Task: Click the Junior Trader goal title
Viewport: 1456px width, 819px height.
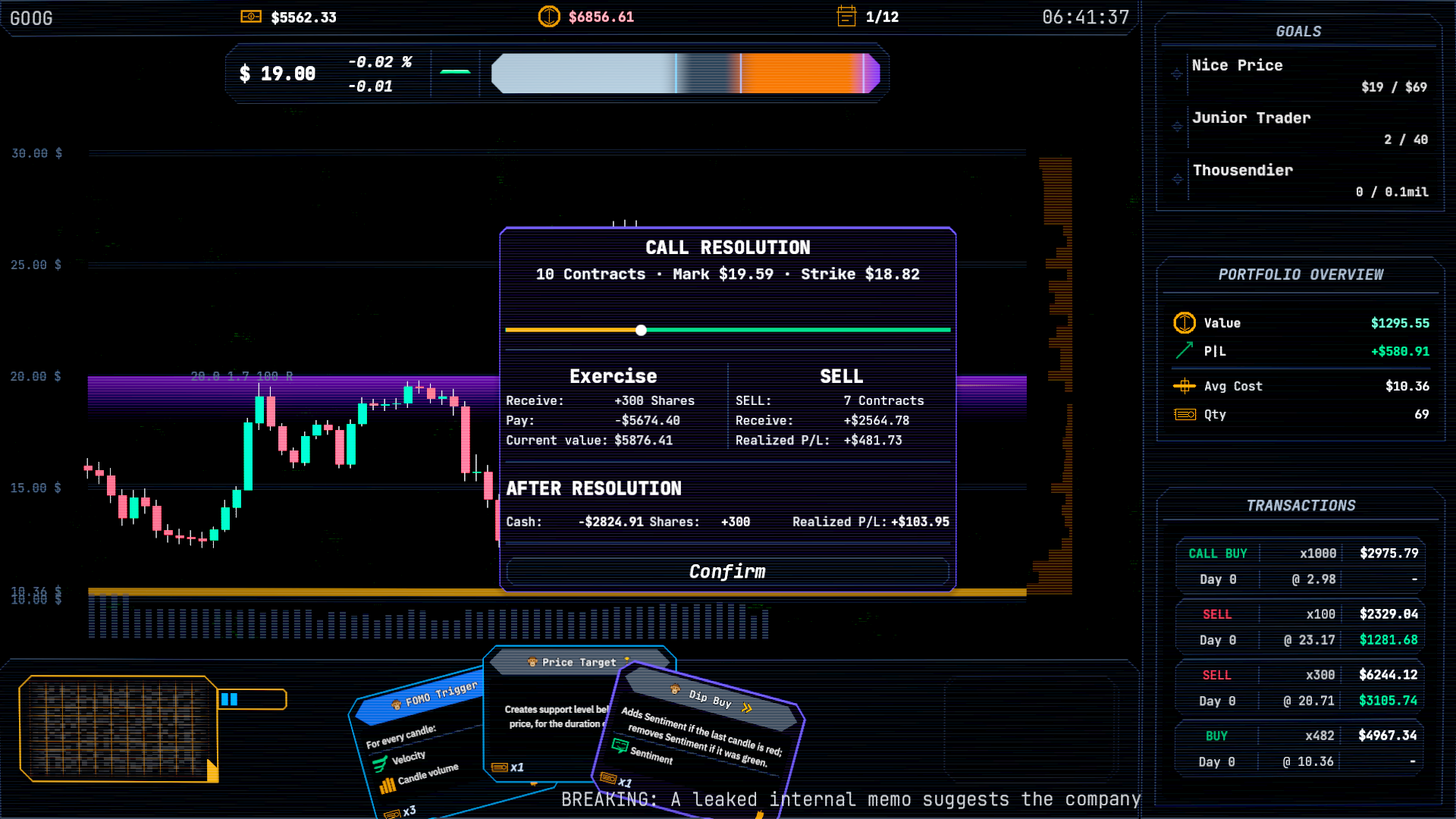Action: click(x=1250, y=118)
